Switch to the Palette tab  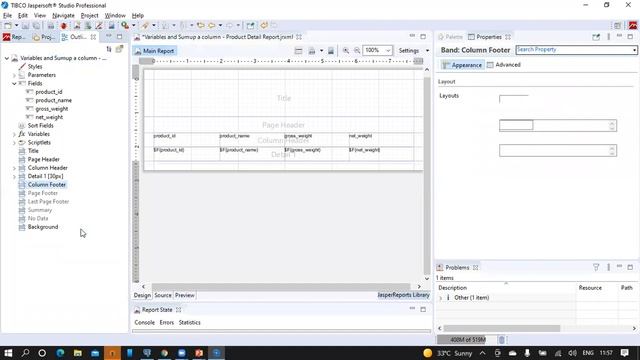point(451,37)
